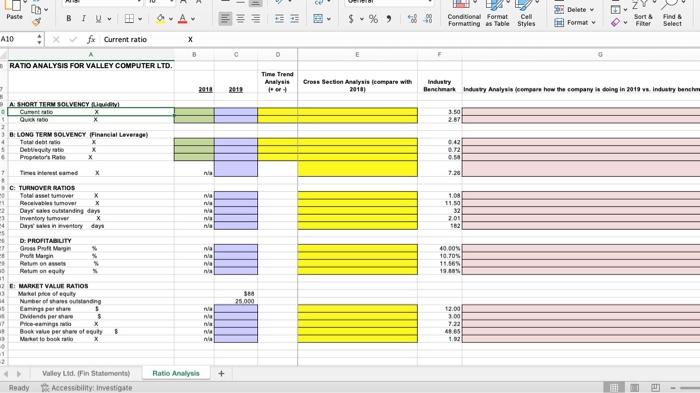Open Format as Table gallery
The width and height of the screenshot is (700, 393).
(497, 13)
